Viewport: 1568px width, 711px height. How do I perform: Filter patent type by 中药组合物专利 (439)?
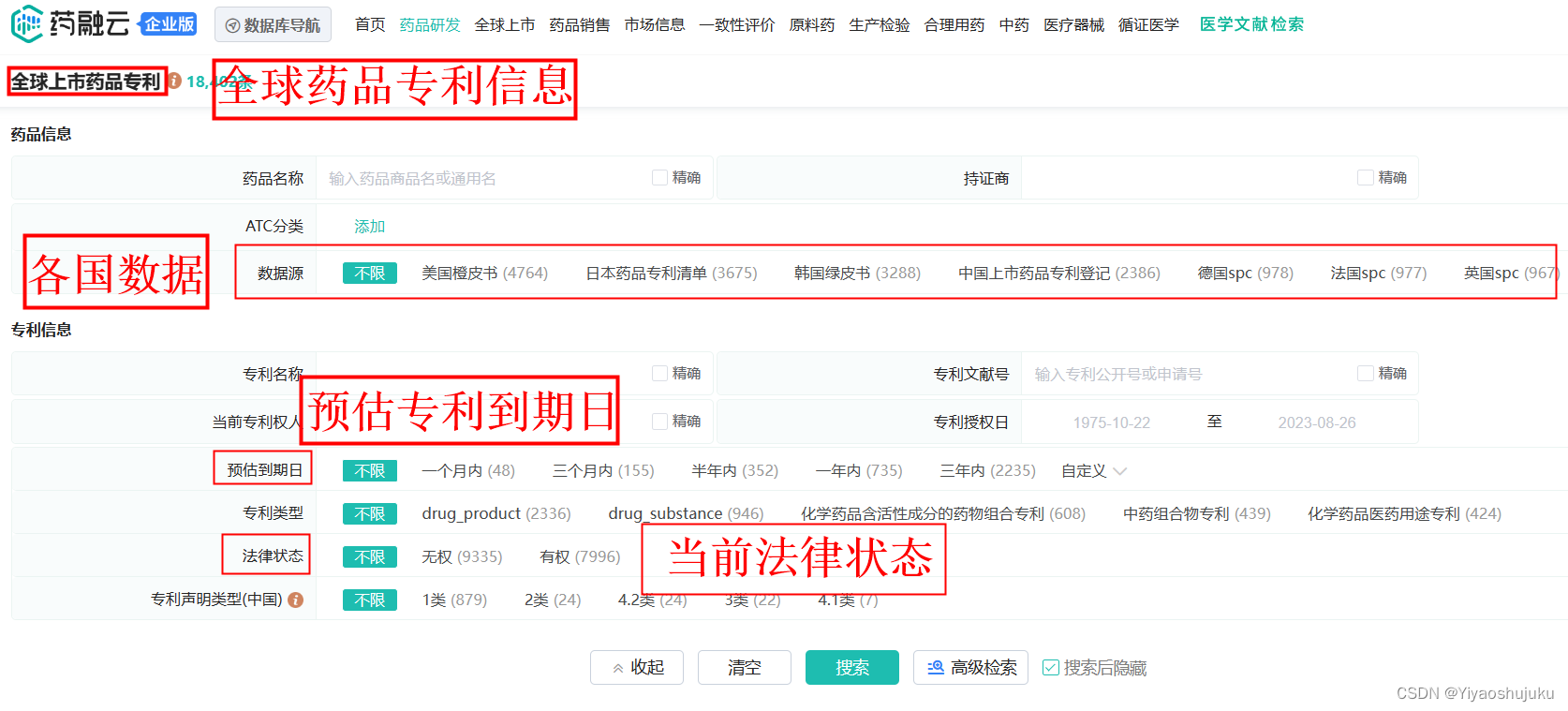point(1197,513)
